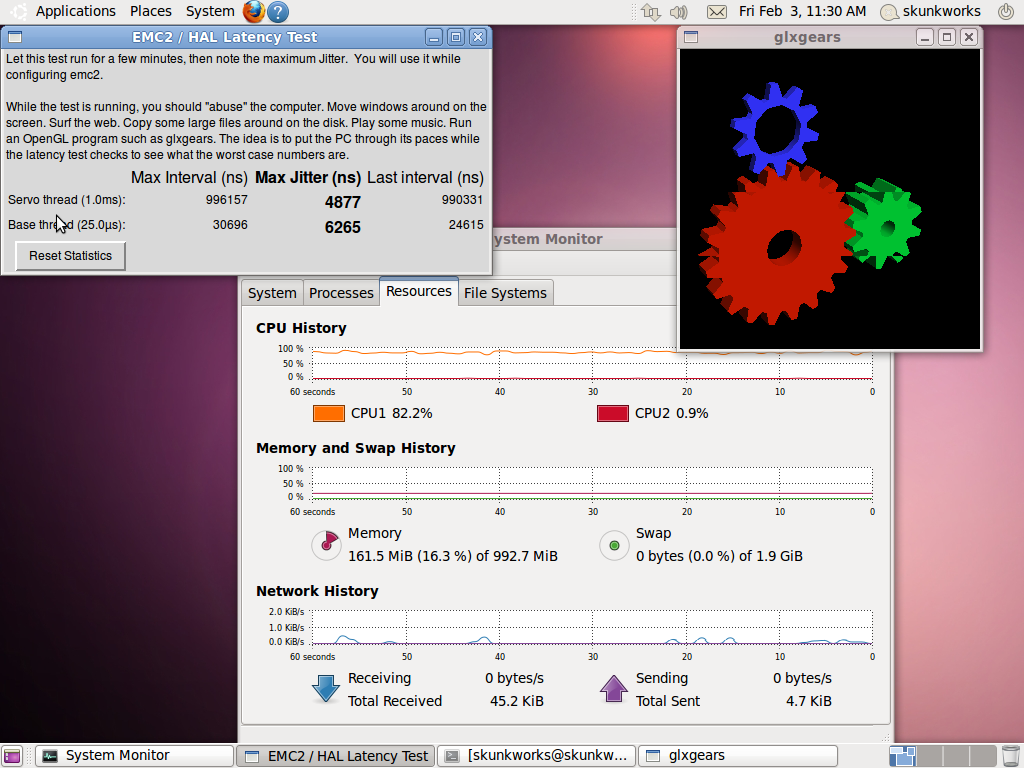Click the Max Interval value 996157

pyautogui.click(x=227, y=200)
